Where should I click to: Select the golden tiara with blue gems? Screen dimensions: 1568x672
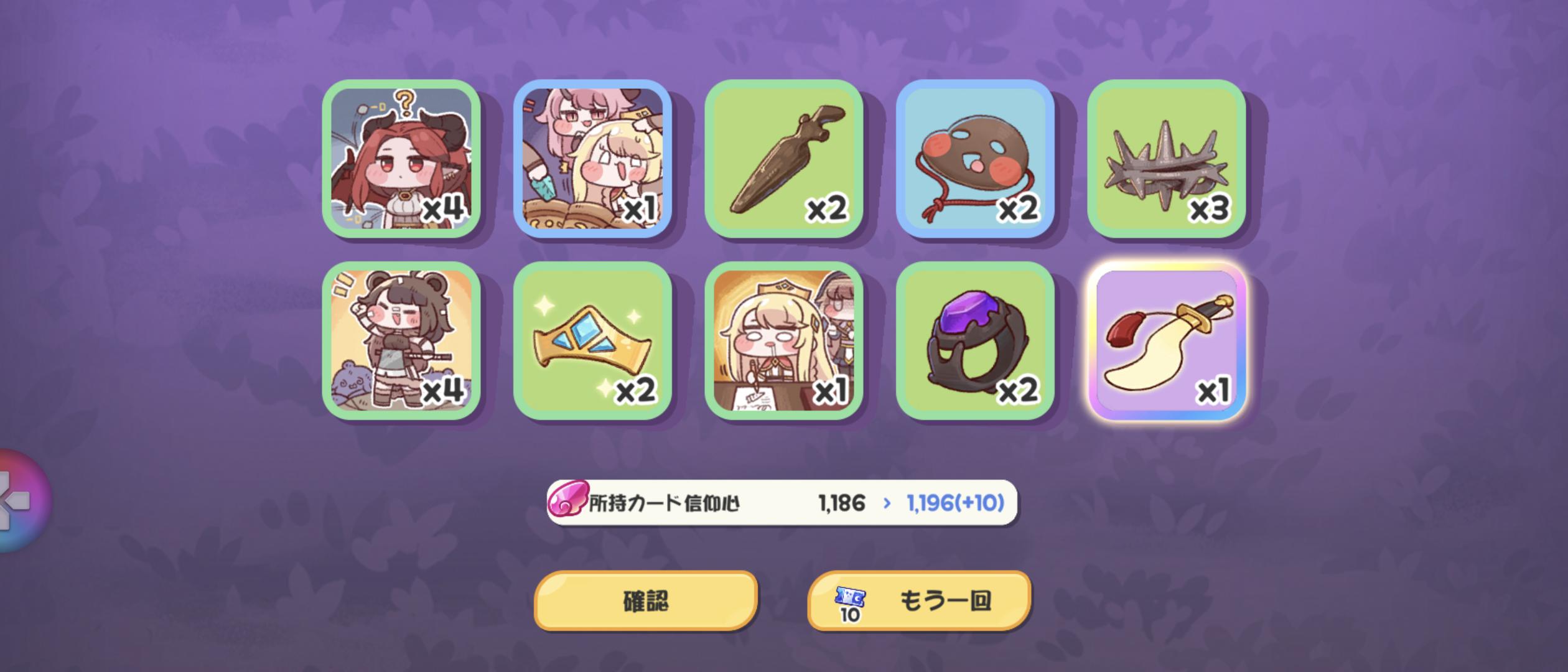click(592, 340)
